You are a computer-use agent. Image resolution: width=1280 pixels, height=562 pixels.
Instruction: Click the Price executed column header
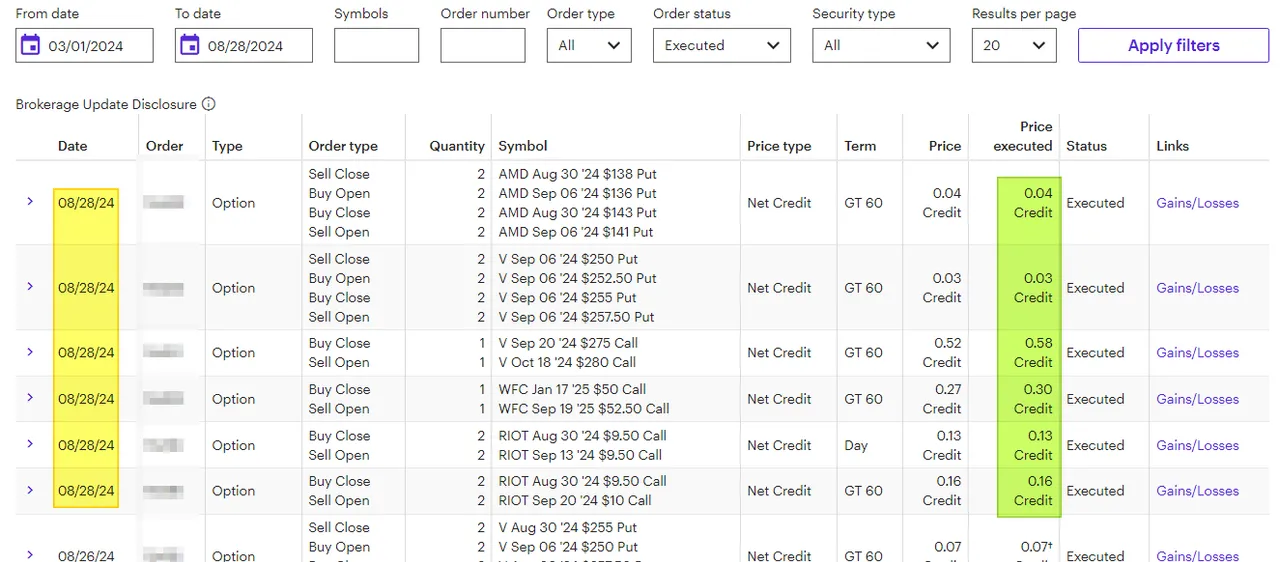1022,136
